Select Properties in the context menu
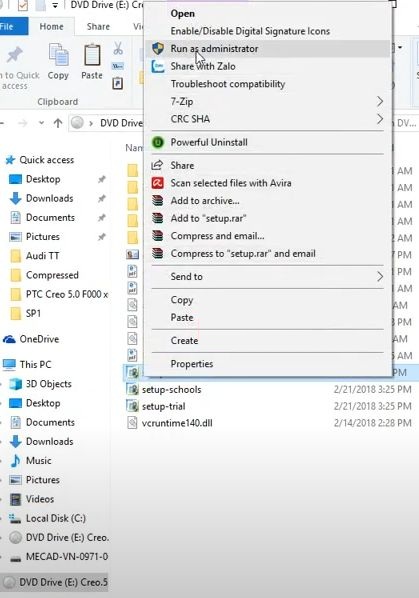This screenshot has height=598, width=419. (x=191, y=364)
